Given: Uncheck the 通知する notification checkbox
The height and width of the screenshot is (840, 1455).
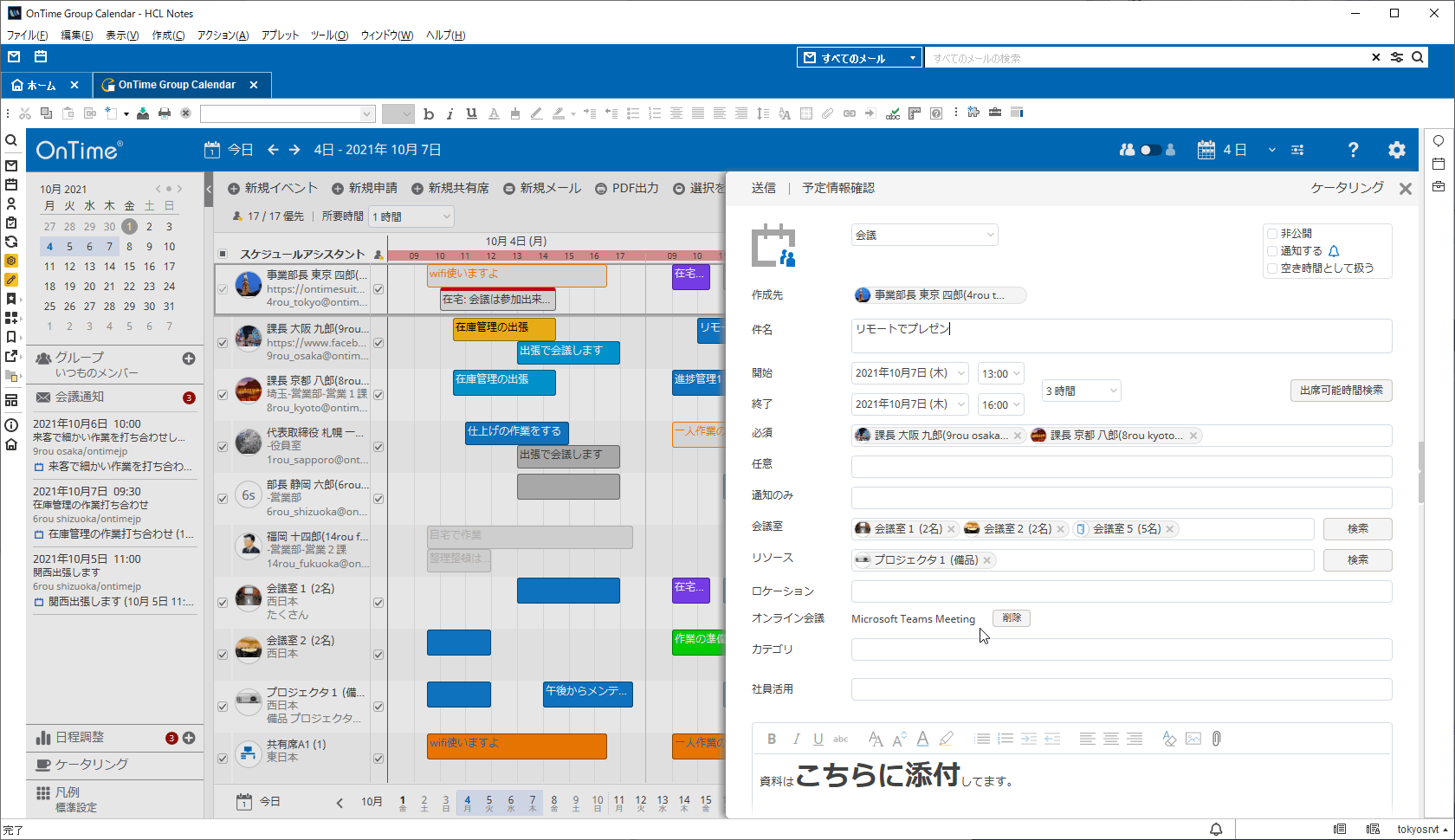Looking at the screenshot, I should pos(1271,250).
